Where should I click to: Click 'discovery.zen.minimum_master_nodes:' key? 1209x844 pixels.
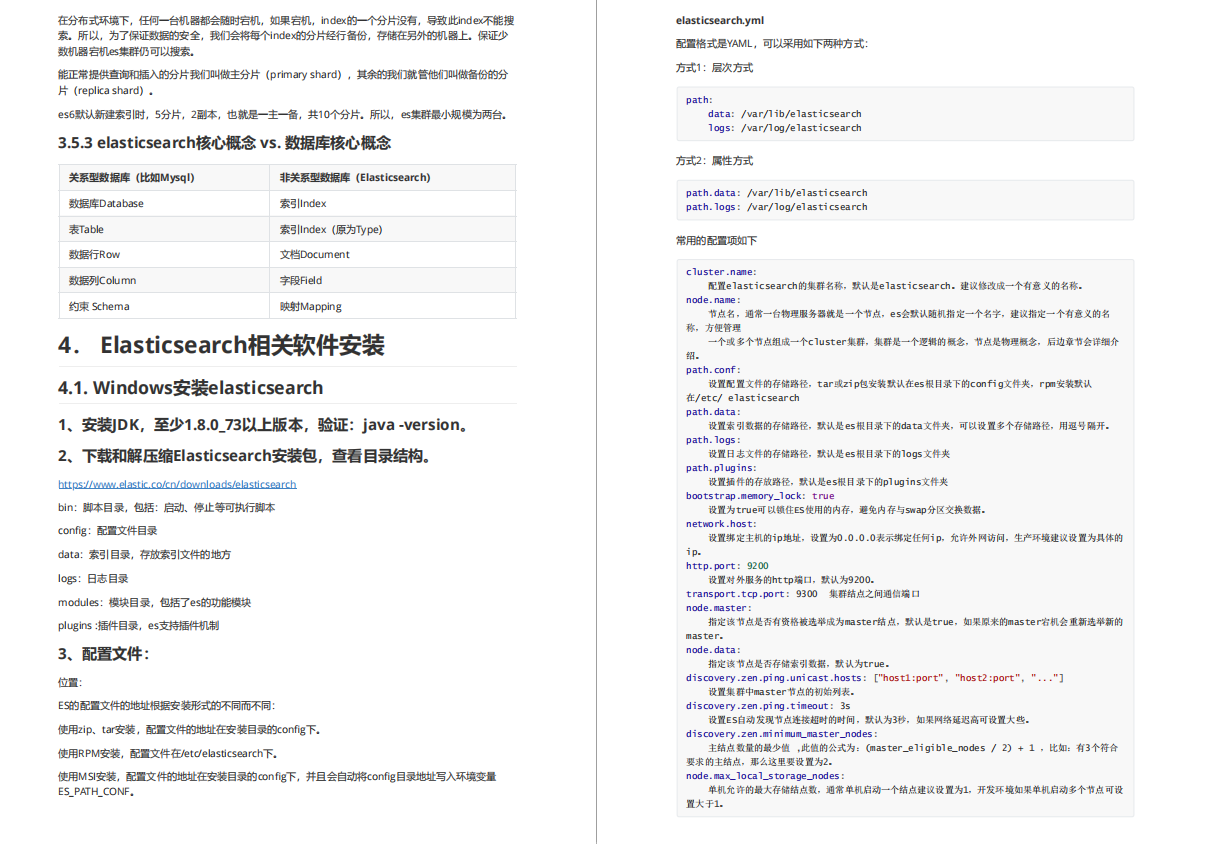[x=782, y=734]
